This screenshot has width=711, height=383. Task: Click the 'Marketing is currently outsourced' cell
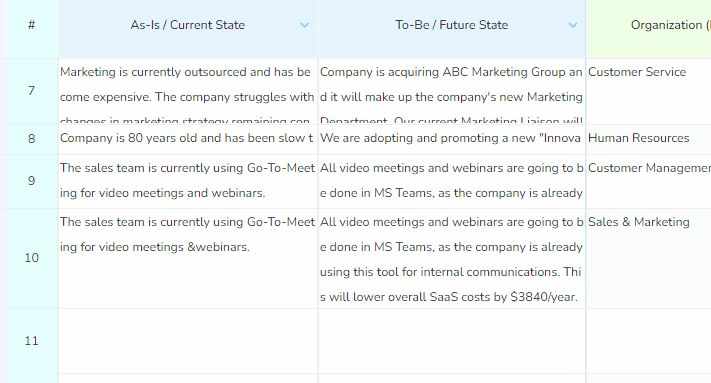[x=188, y=91]
